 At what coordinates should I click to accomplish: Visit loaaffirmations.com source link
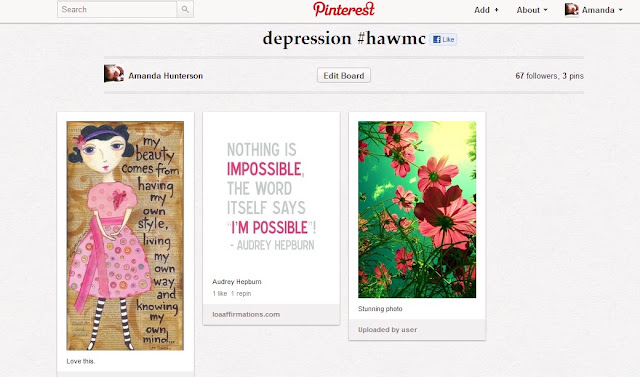(246, 315)
